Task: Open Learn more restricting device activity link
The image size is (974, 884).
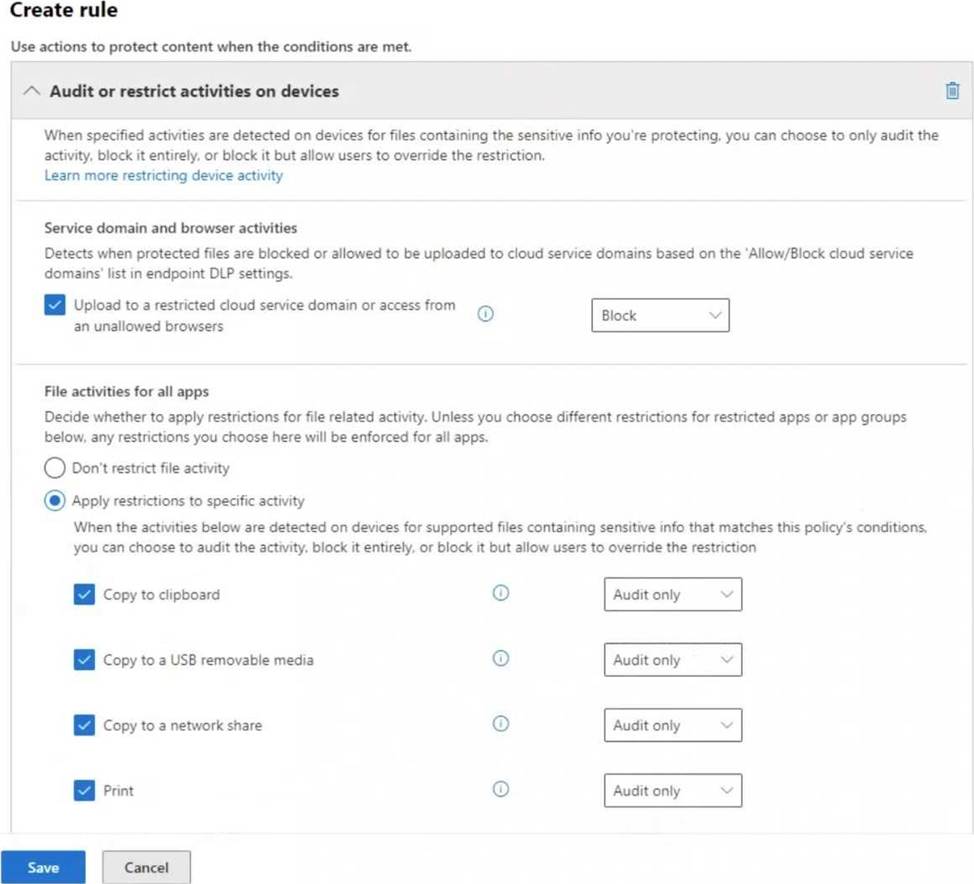Action: click(x=163, y=175)
